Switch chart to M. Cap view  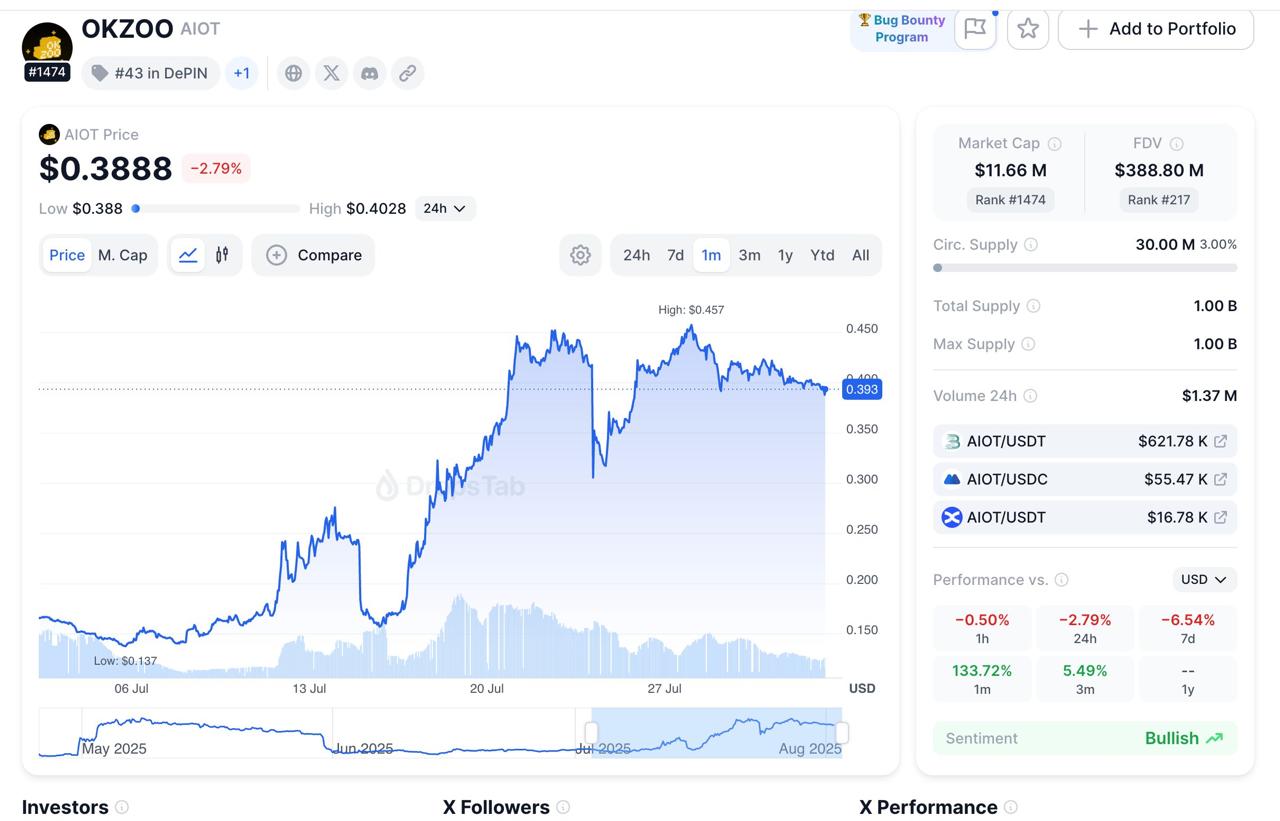coord(122,255)
